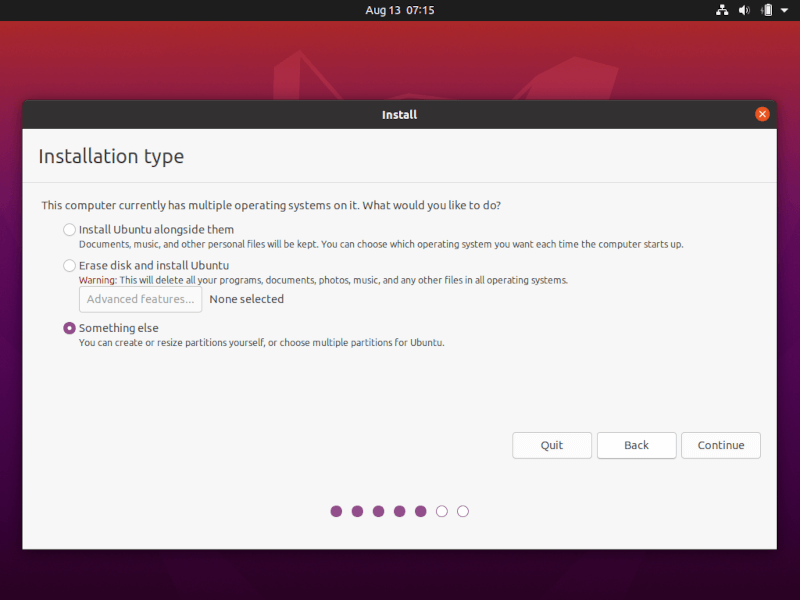Click the last empty progress dot
800x600 pixels.
[x=463, y=511]
